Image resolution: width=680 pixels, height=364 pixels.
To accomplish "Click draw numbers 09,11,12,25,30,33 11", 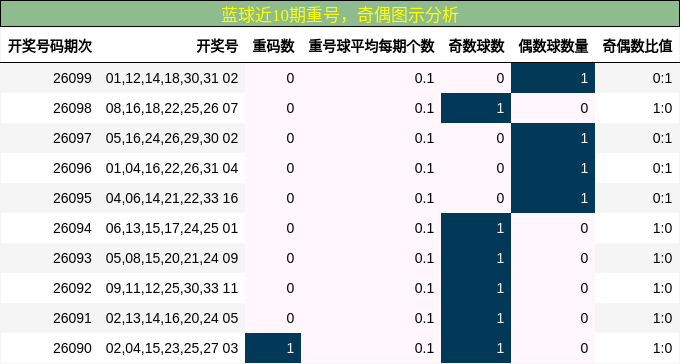I will coord(172,288).
